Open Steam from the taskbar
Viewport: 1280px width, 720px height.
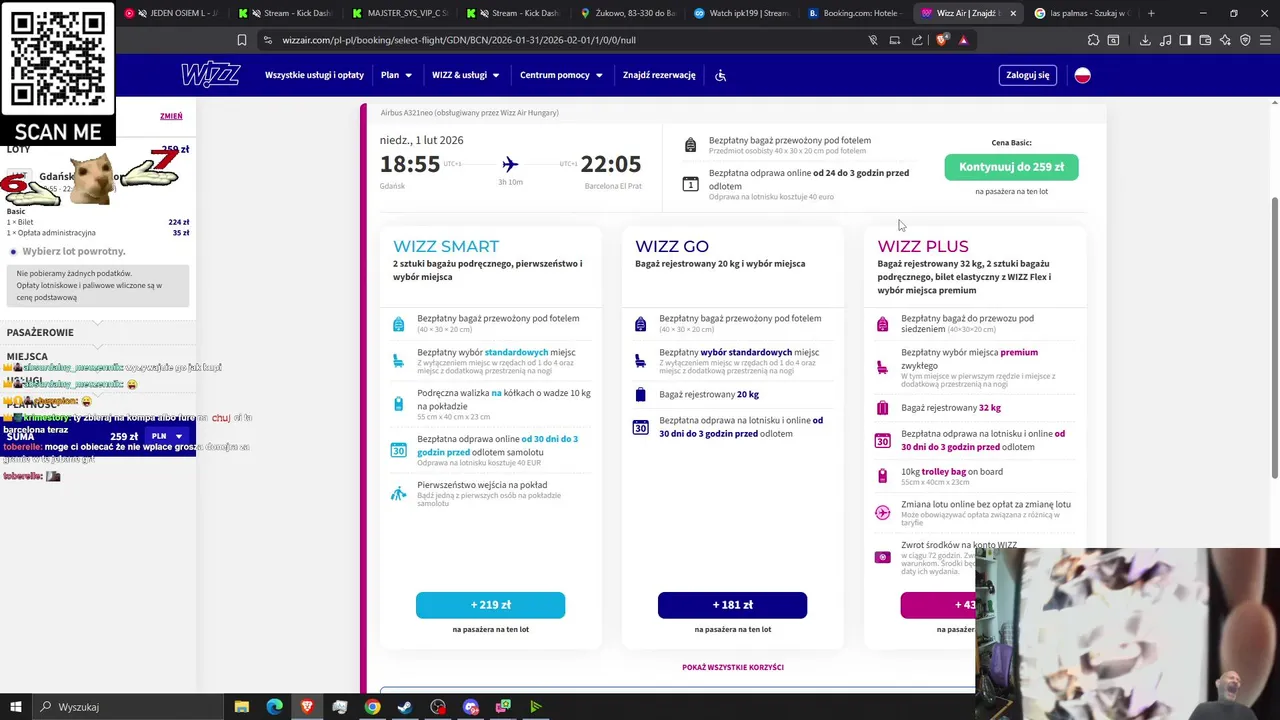405,707
